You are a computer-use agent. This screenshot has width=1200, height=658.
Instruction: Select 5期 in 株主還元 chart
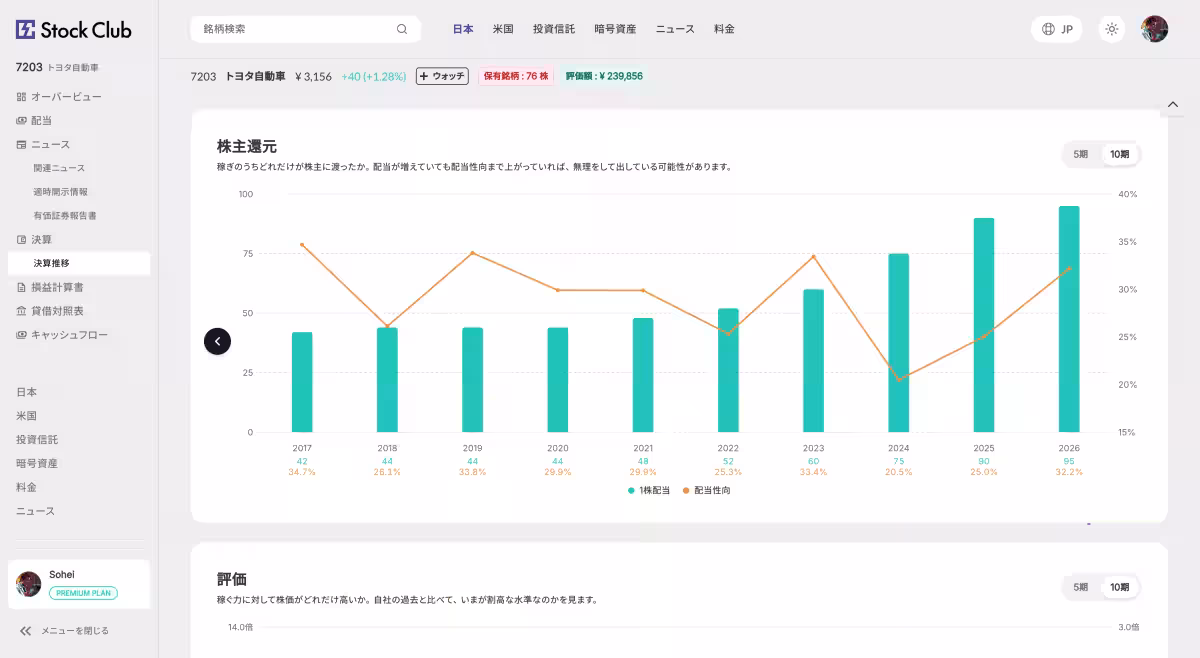tap(1081, 154)
